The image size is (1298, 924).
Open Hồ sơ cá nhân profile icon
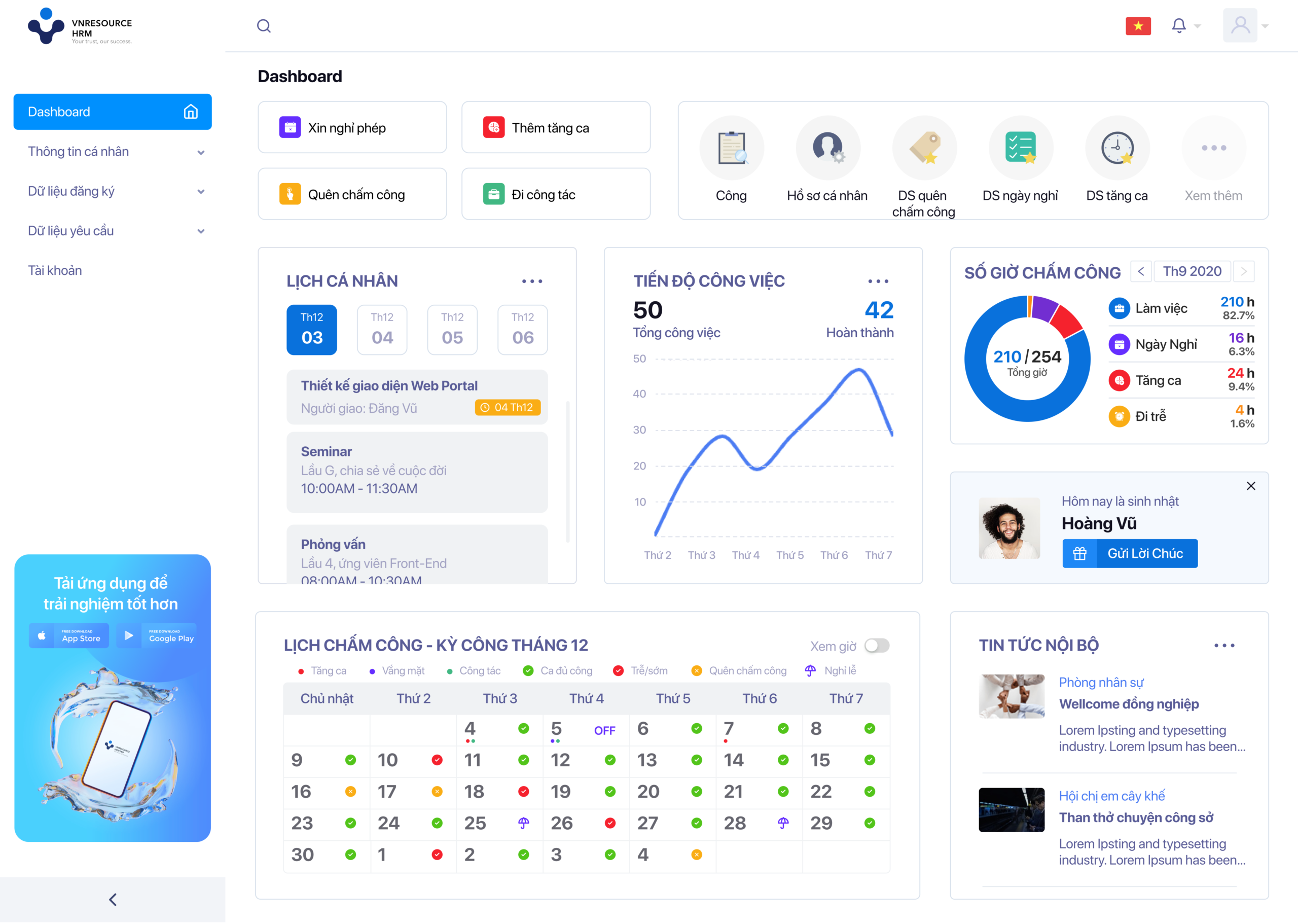click(827, 148)
